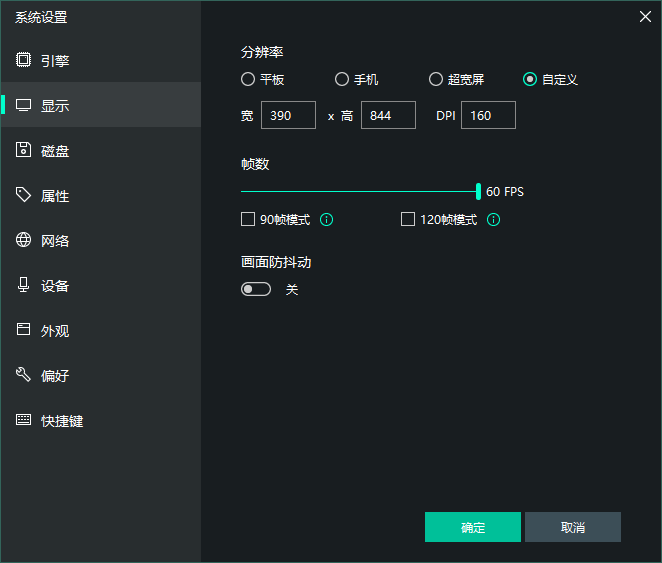Image resolution: width=662 pixels, height=563 pixels.
Task: Click the 帧数 FPS slider handle
Action: (x=478, y=192)
